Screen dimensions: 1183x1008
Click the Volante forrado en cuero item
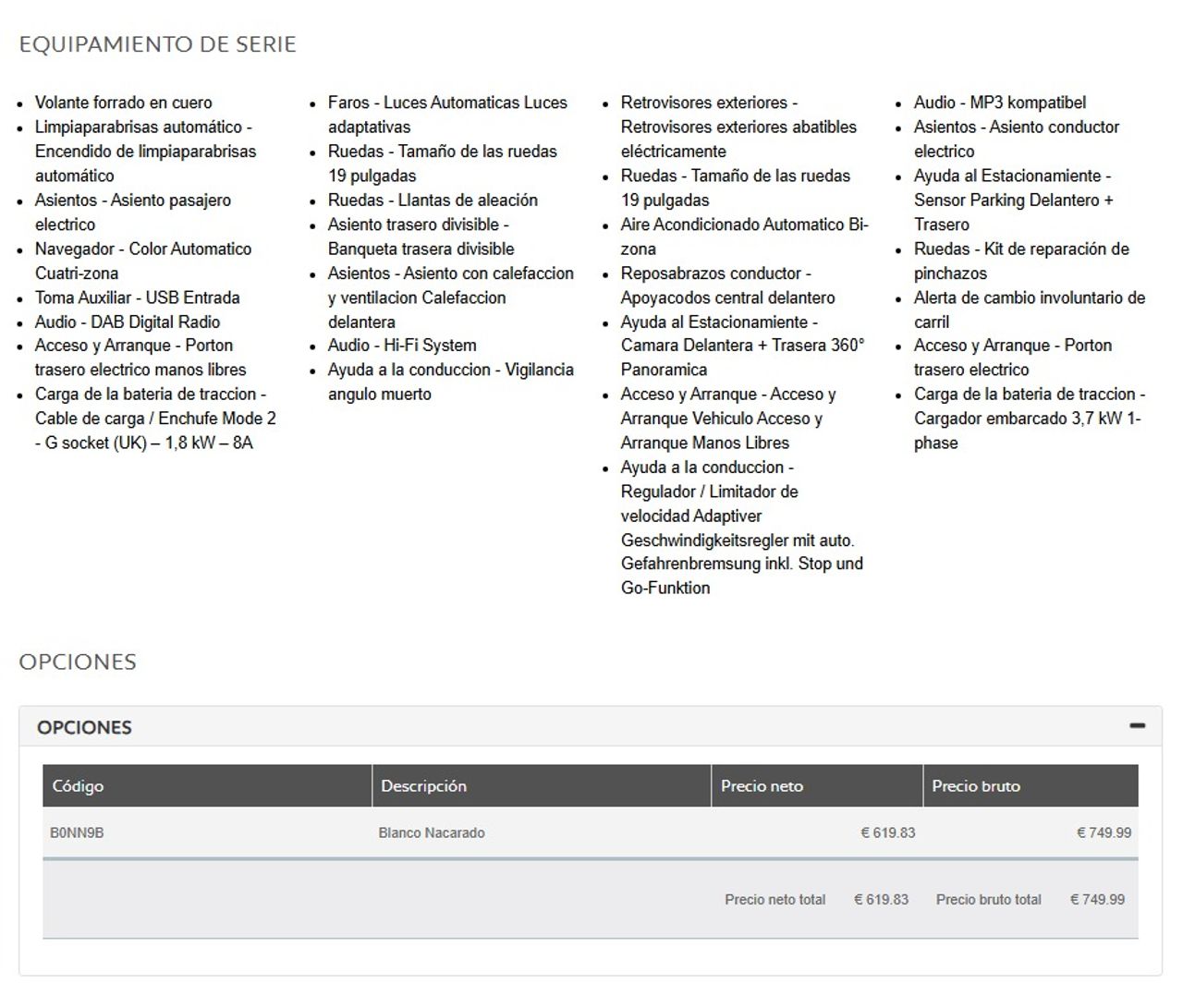(x=124, y=103)
